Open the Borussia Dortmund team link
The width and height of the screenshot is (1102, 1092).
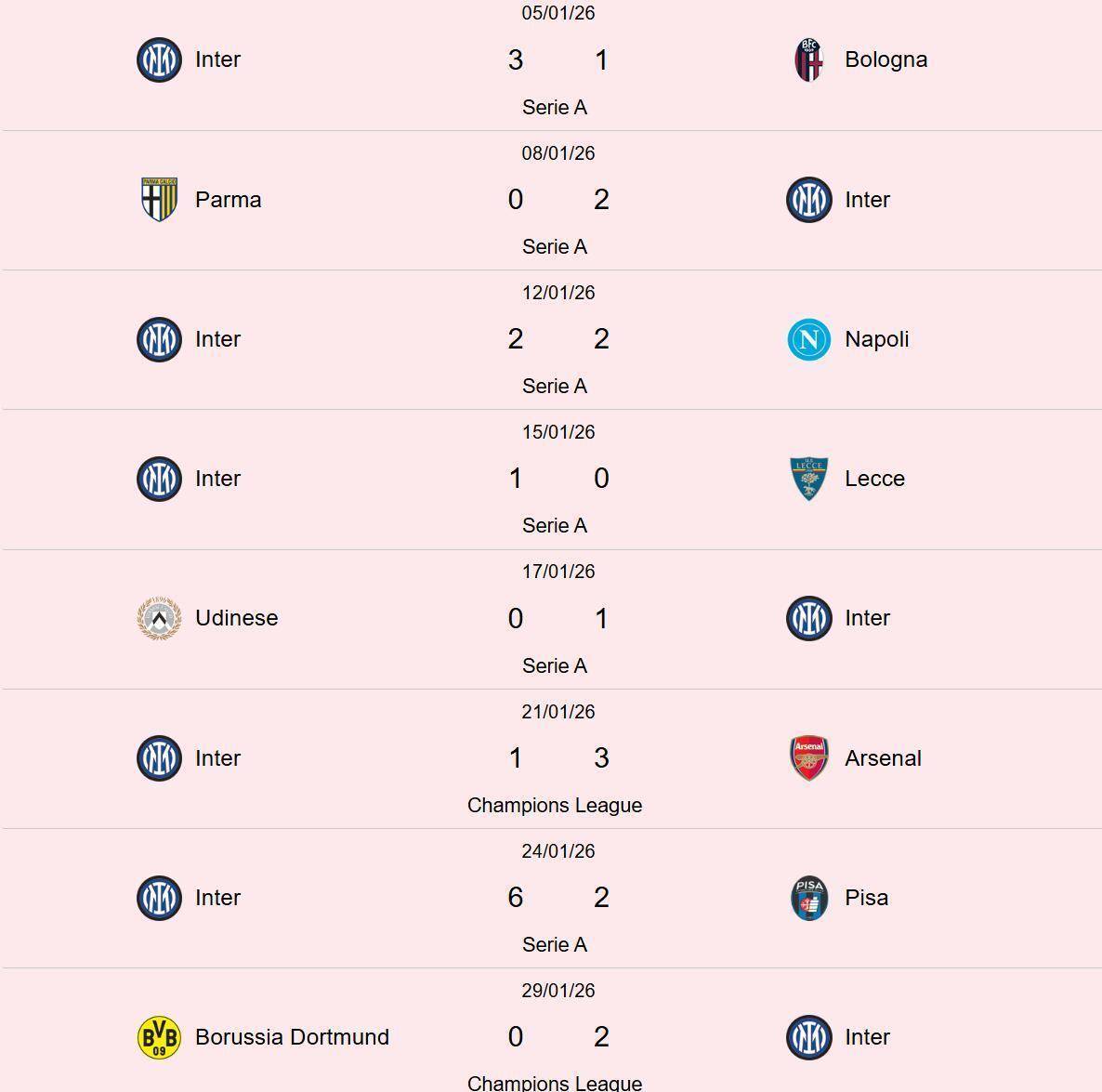pyautogui.click(x=292, y=1037)
